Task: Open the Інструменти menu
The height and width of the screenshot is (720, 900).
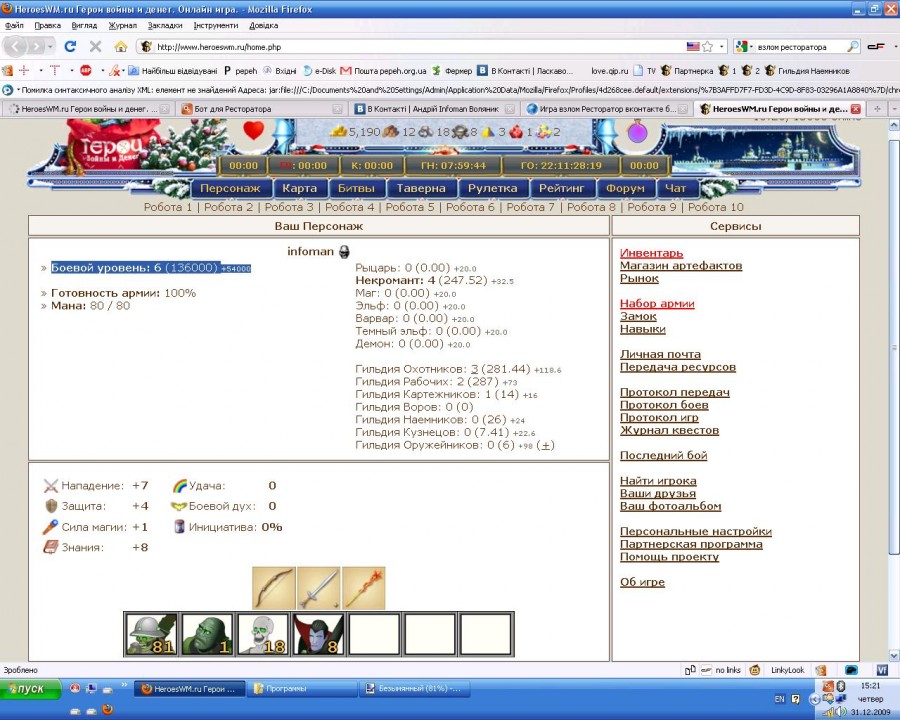Action: point(216,25)
